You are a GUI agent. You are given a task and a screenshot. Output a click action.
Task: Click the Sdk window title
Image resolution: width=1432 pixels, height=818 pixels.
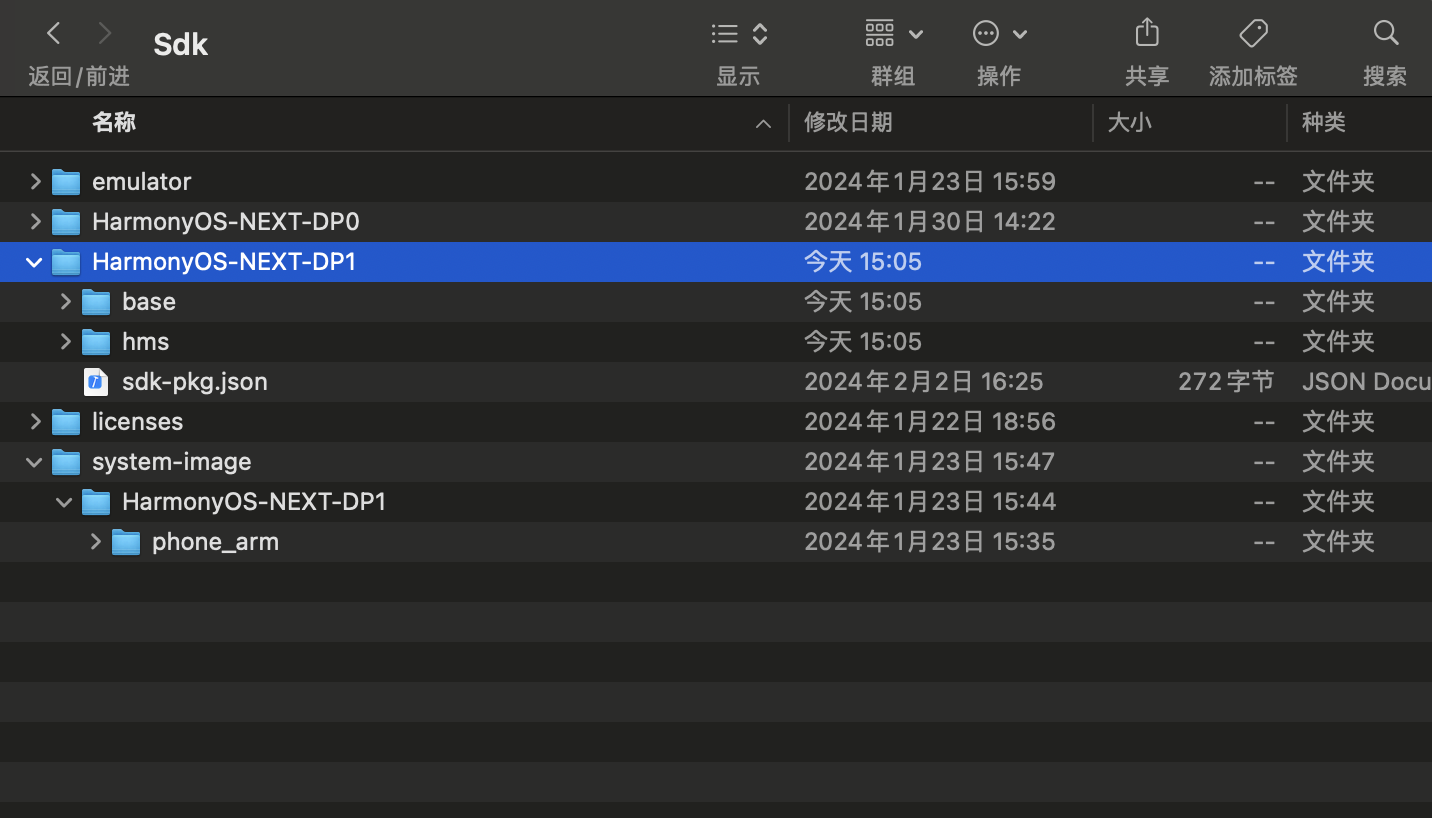tap(181, 44)
